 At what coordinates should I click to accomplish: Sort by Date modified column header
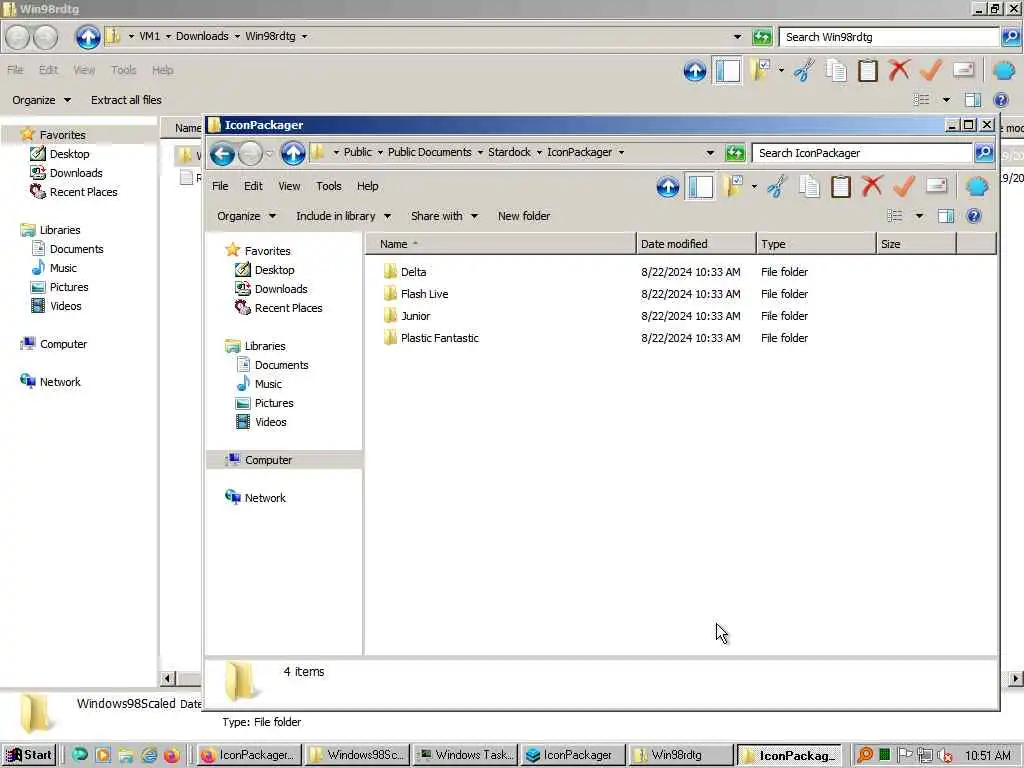point(696,244)
